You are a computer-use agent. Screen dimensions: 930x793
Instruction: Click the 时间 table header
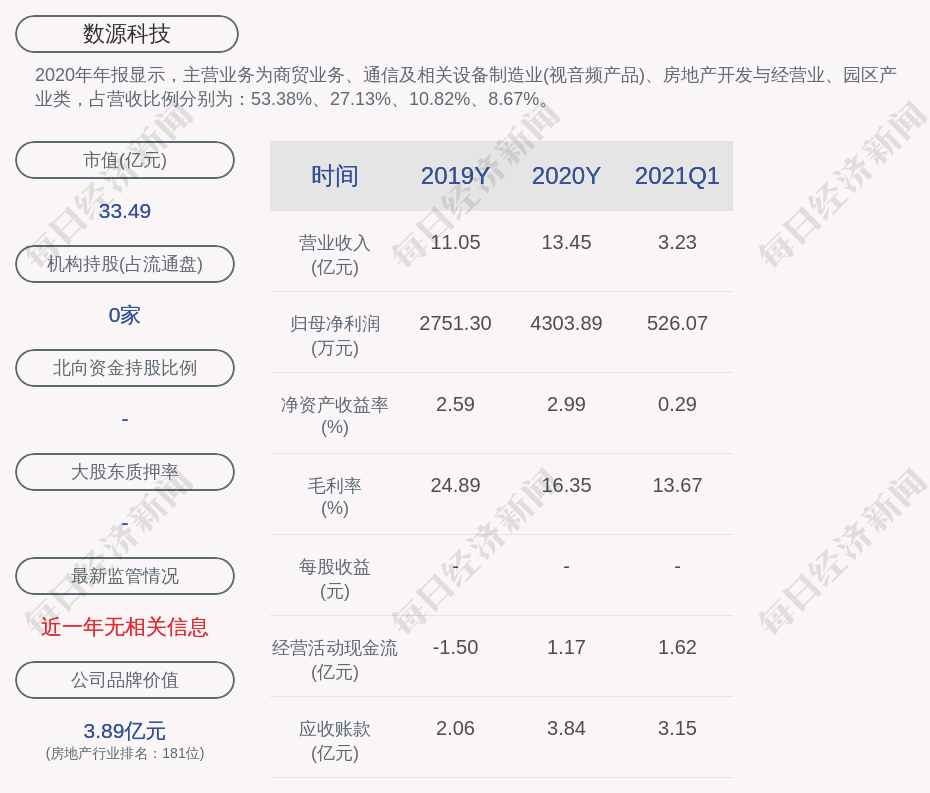334,176
